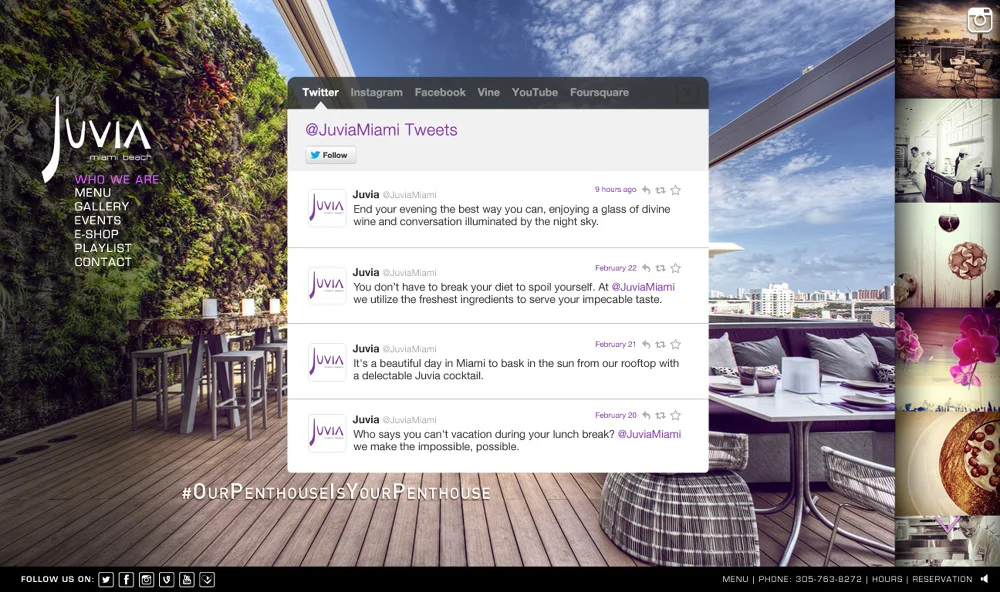Retweet the February 21 tweet
Image resolution: width=1000 pixels, height=592 pixels.
point(661,344)
